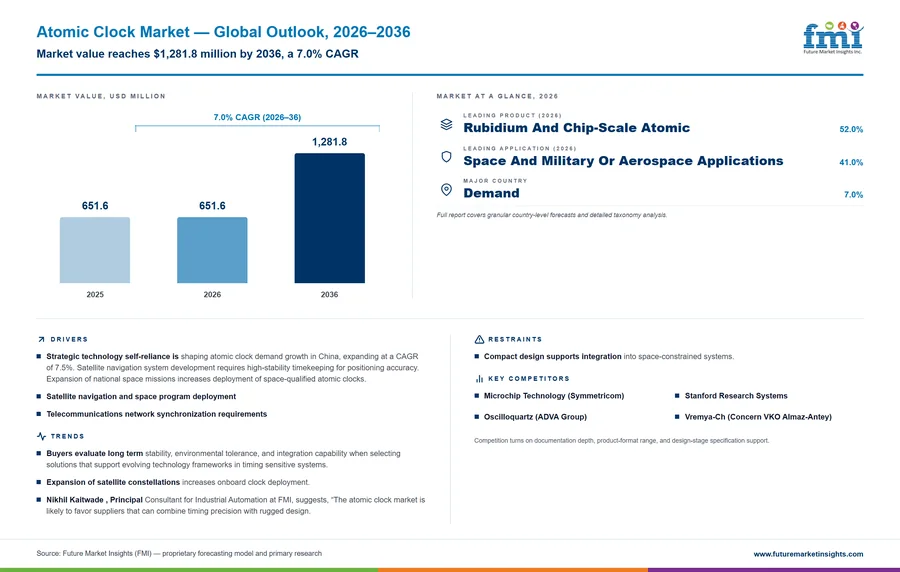Click the full report covers granular forecasts note
Viewport: 900px width, 572px height.
(x=552, y=215)
